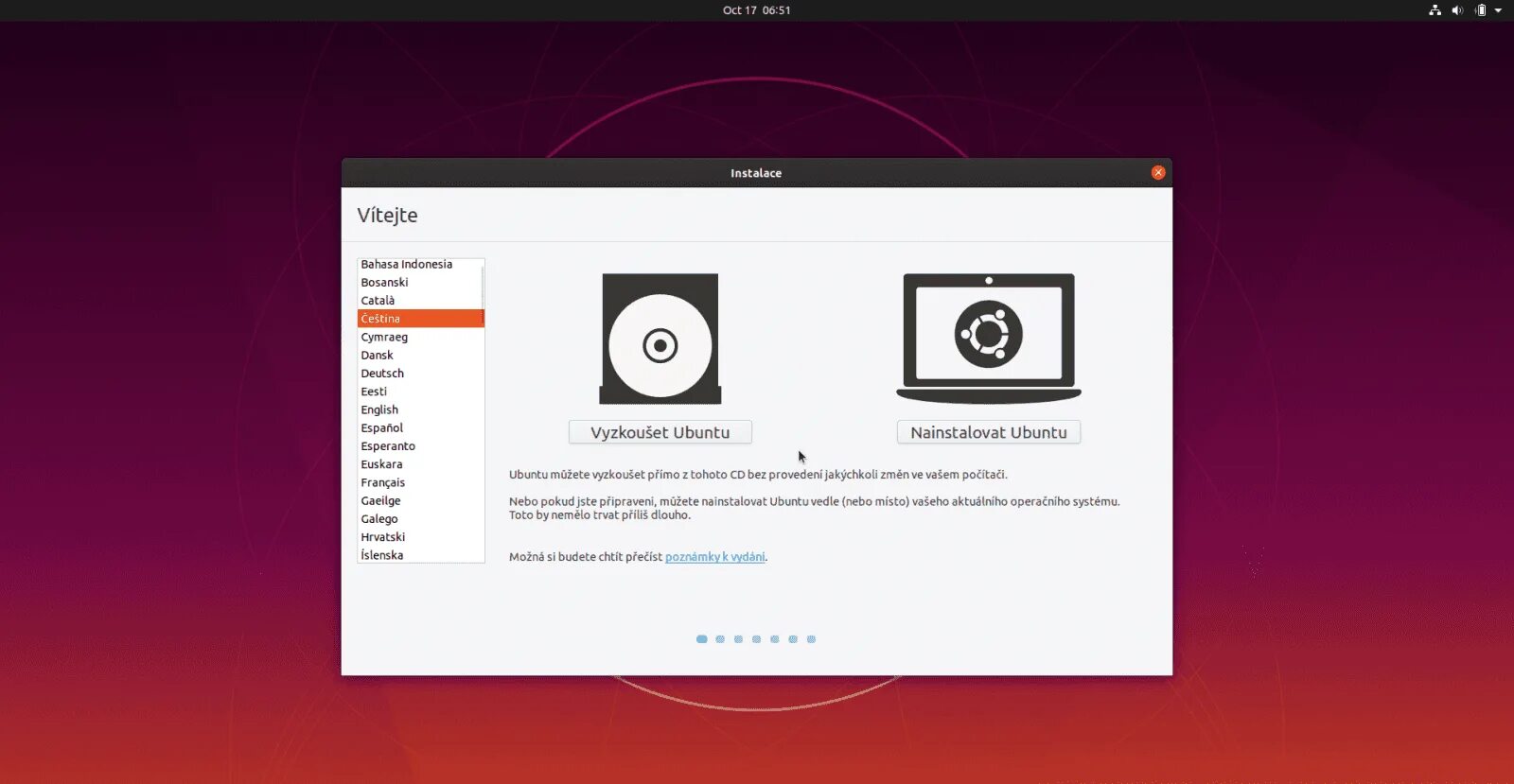Image resolution: width=1514 pixels, height=784 pixels.
Task: Pick Deutsch as the installer language
Action: point(420,374)
